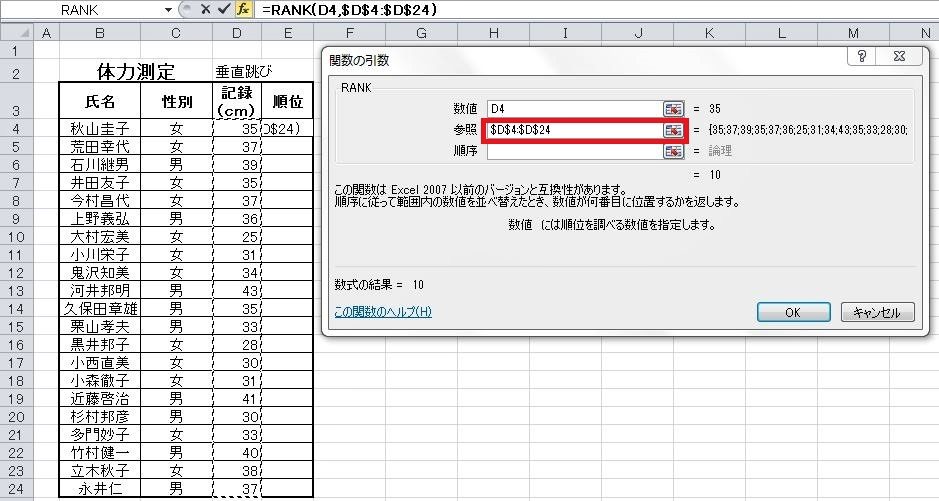The width and height of the screenshot is (939, 501).
Task: Click the Select All corner button
Action: tap(16, 33)
